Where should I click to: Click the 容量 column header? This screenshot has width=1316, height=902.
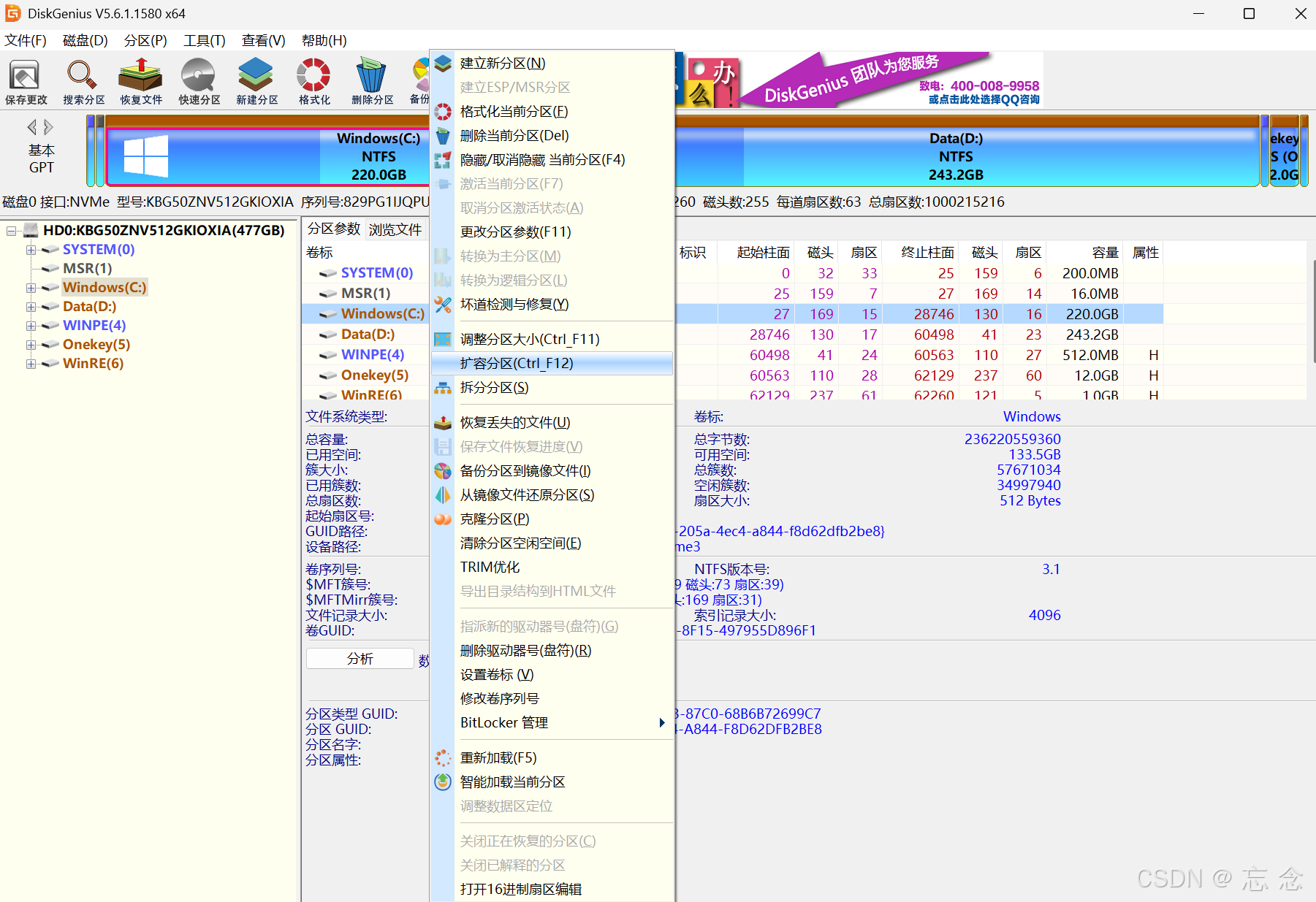tap(1086, 253)
